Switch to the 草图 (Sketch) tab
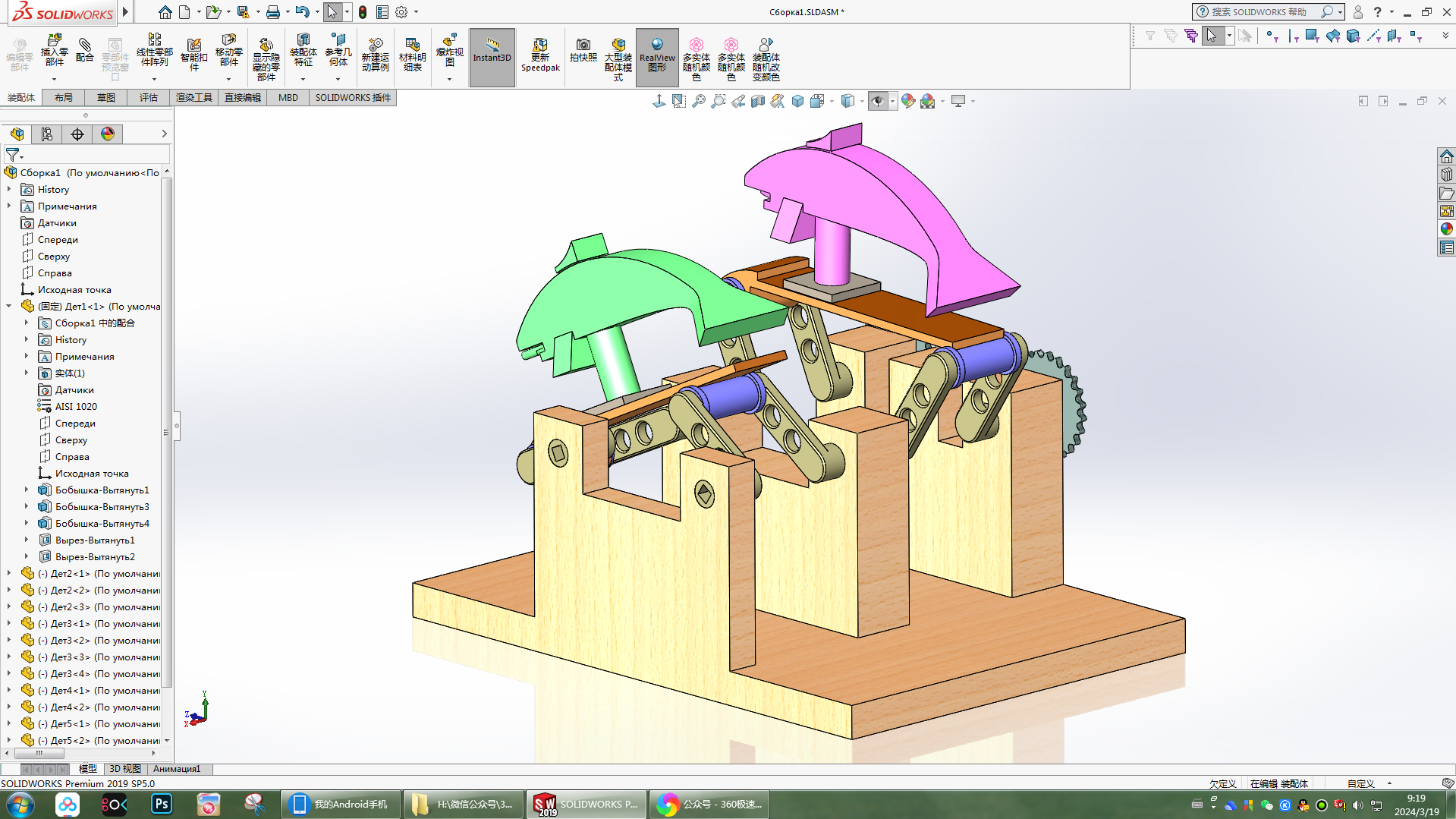 click(x=106, y=98)
